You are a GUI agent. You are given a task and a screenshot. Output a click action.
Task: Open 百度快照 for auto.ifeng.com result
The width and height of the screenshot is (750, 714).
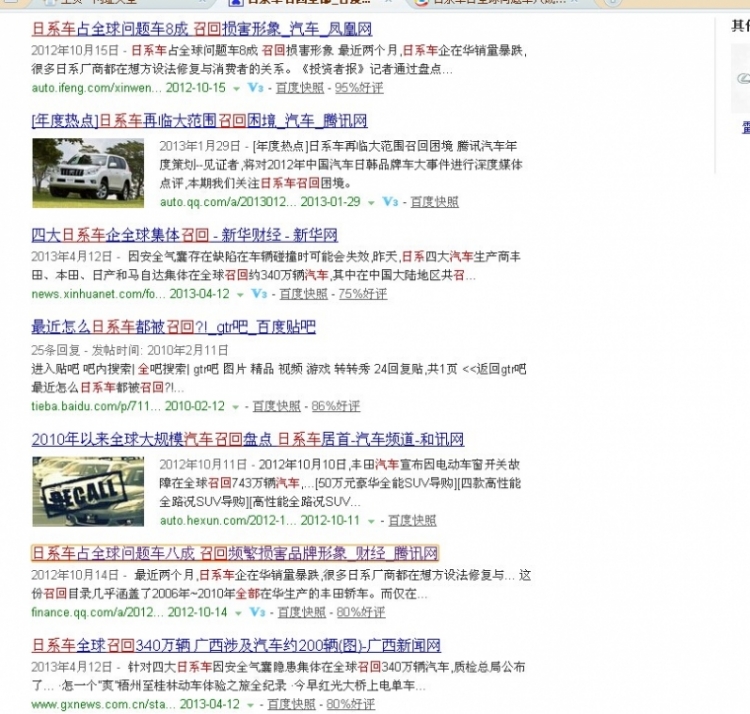[x=300, y=88]
